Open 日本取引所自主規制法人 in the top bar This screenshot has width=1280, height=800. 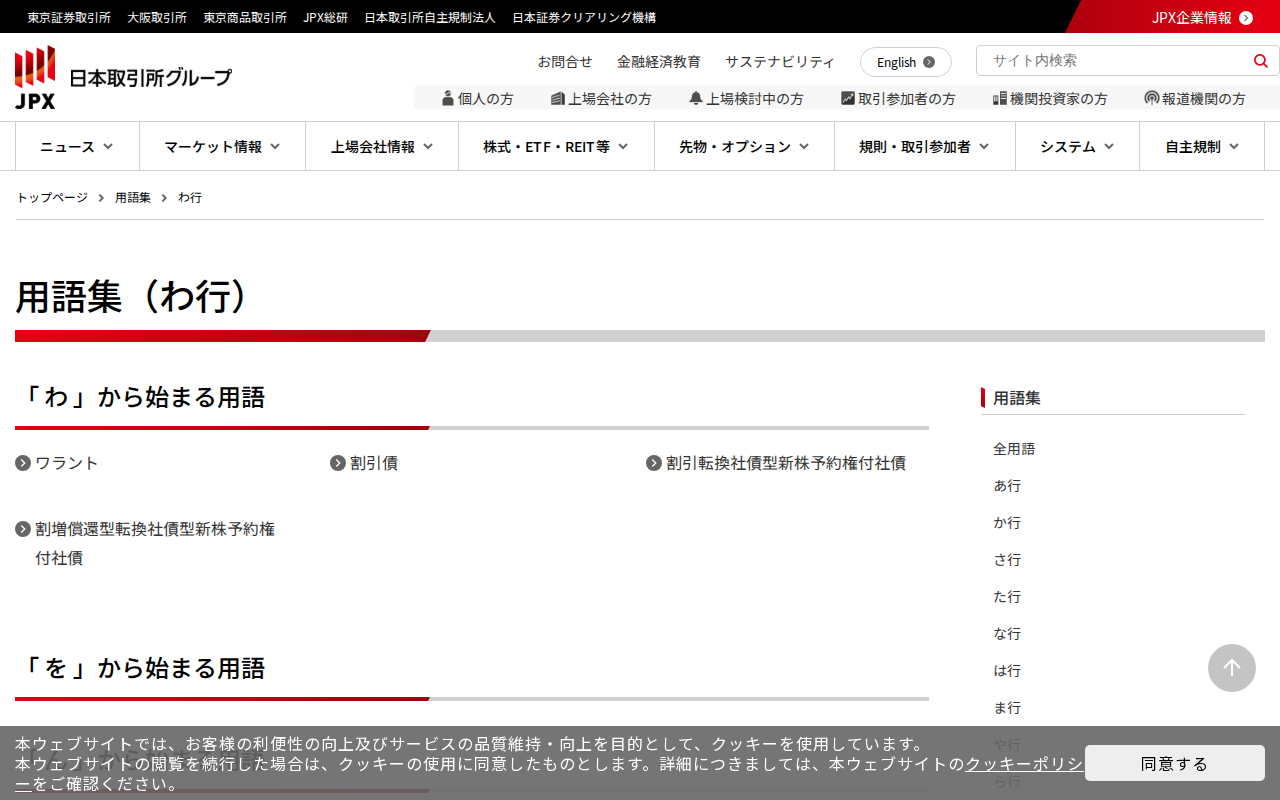(430, 17)
